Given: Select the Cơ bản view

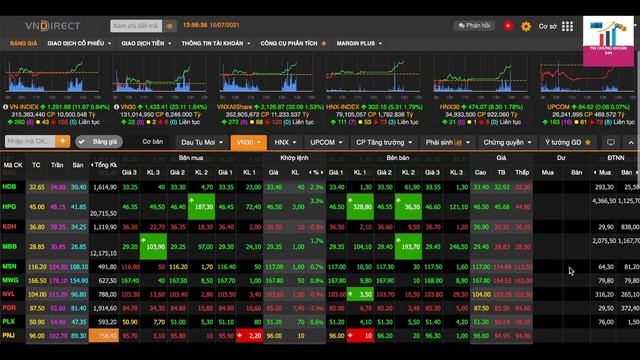Looking at the screenshot, I should 153,142.
